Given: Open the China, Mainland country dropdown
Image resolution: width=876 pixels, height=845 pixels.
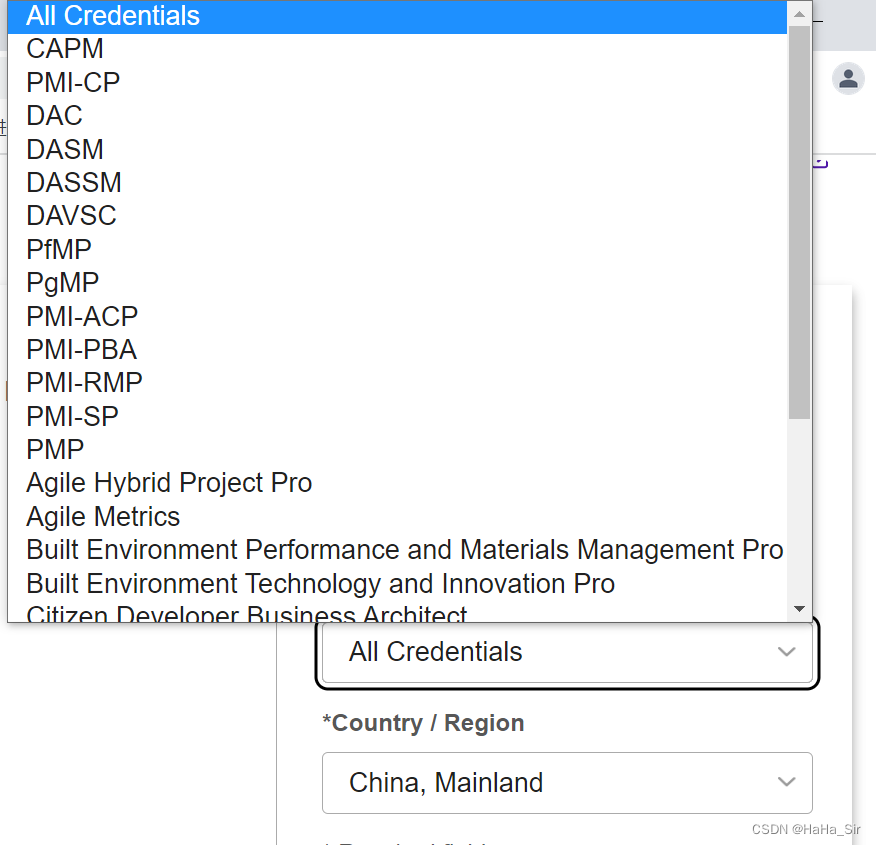Looking at the screenshot, I should pyautogui.click(x=567, y=783).
